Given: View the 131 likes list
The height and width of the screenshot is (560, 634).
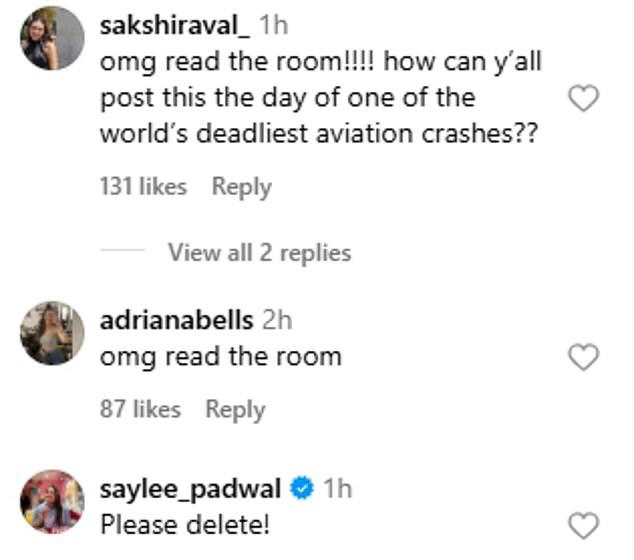Looking at the screenshot, I should (x=143, y=186).
